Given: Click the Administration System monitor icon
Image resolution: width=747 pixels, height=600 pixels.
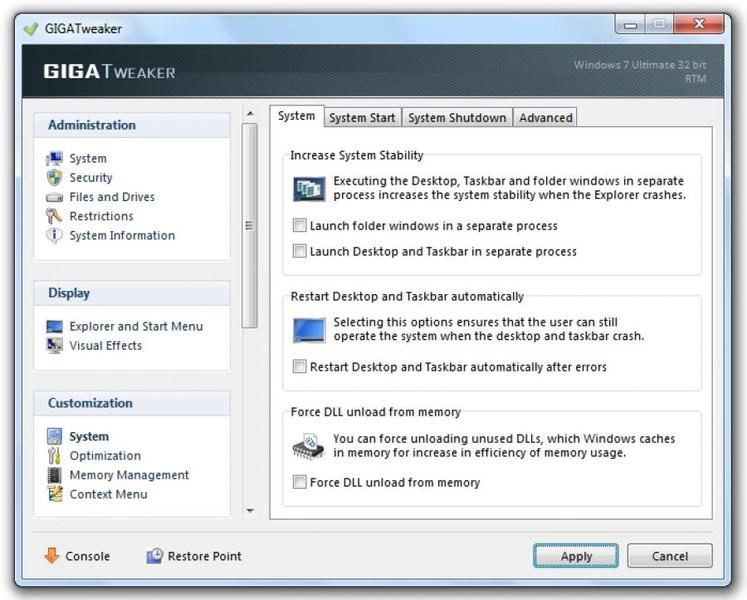Looking at the screenshot, I should (x=54, y=158).
